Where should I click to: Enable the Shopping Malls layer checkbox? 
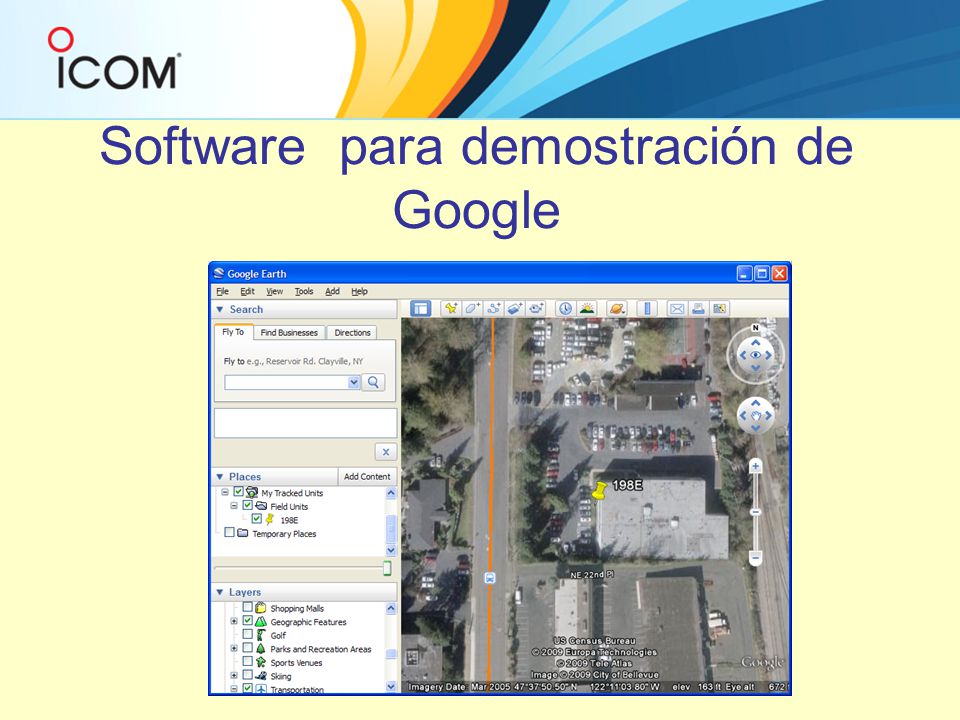click(x=247, y=607)
